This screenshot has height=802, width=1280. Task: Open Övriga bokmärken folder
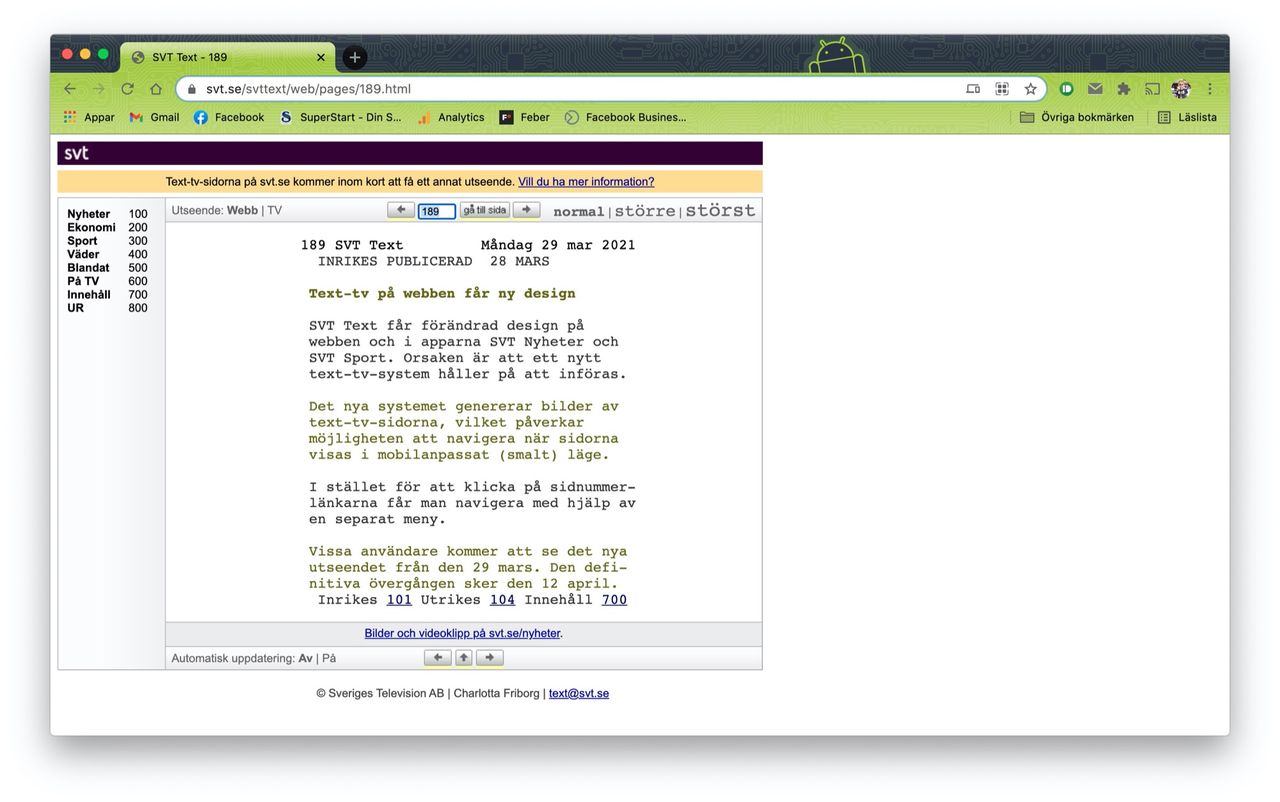pos(1077,117)
